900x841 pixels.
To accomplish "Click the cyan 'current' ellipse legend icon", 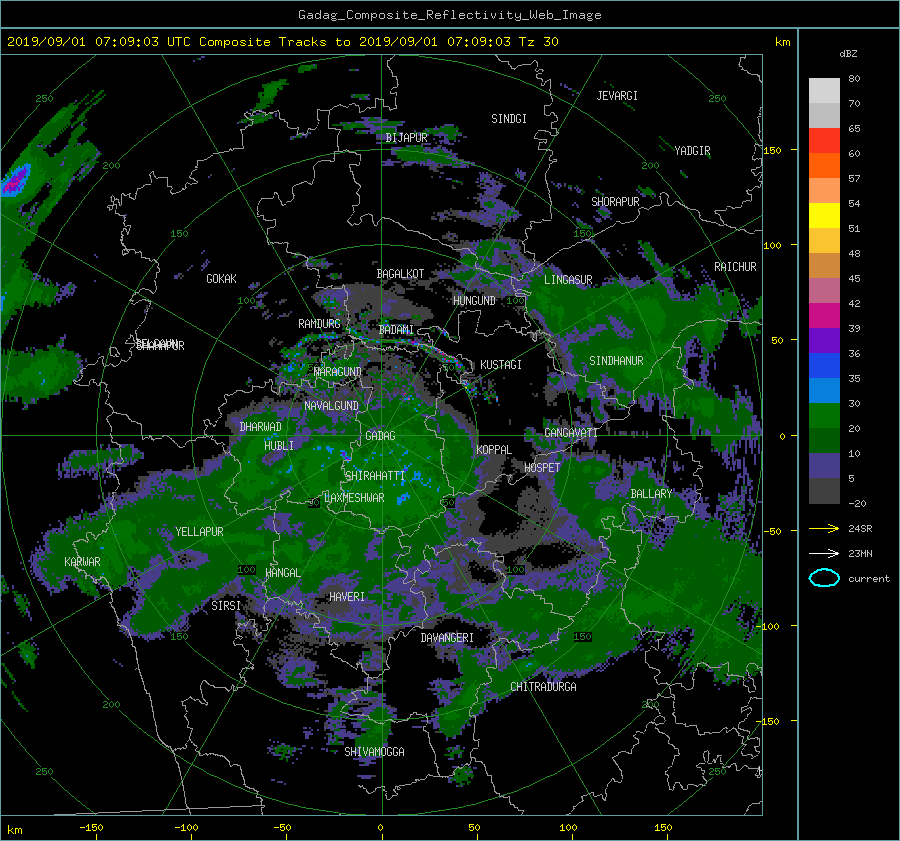I will (824, 578).
